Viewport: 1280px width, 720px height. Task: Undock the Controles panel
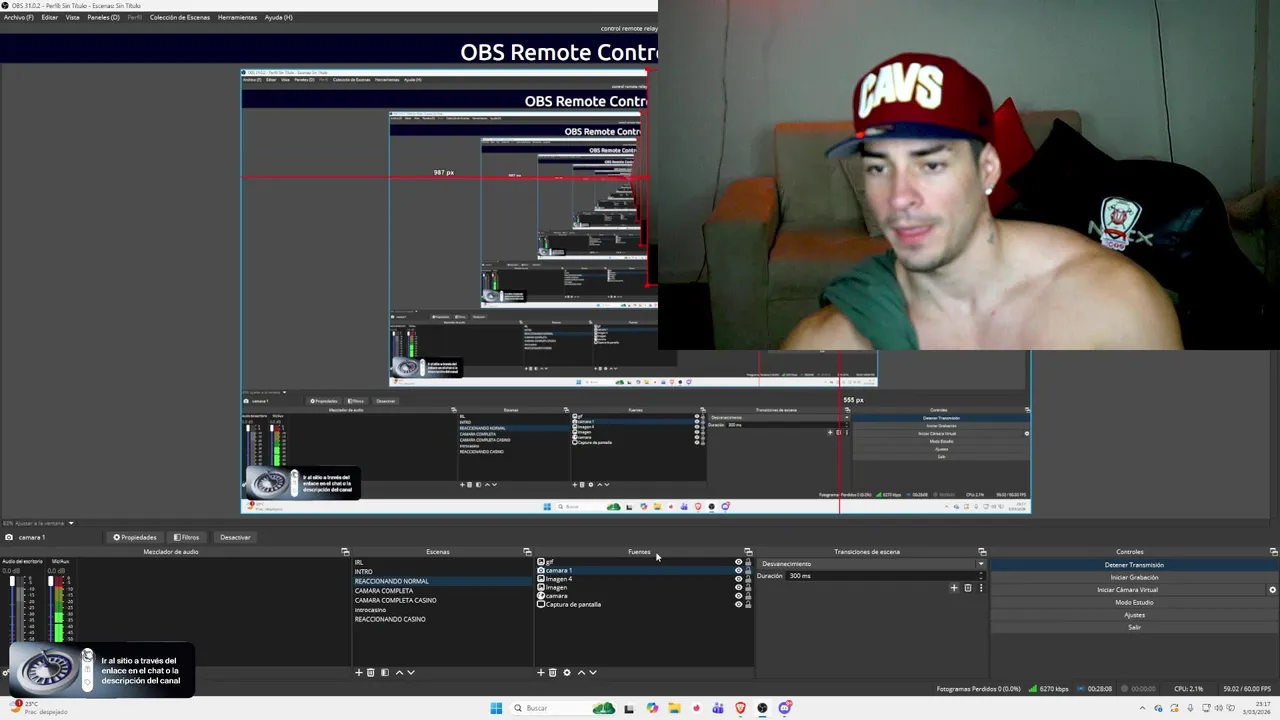(1273, 552)
